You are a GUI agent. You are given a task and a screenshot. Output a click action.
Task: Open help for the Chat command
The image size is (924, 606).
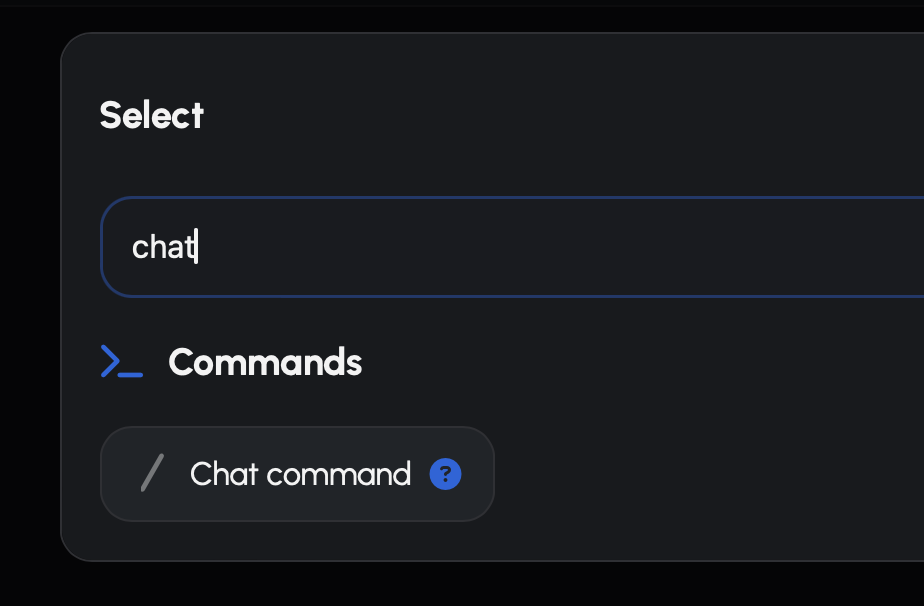(445, 474)
